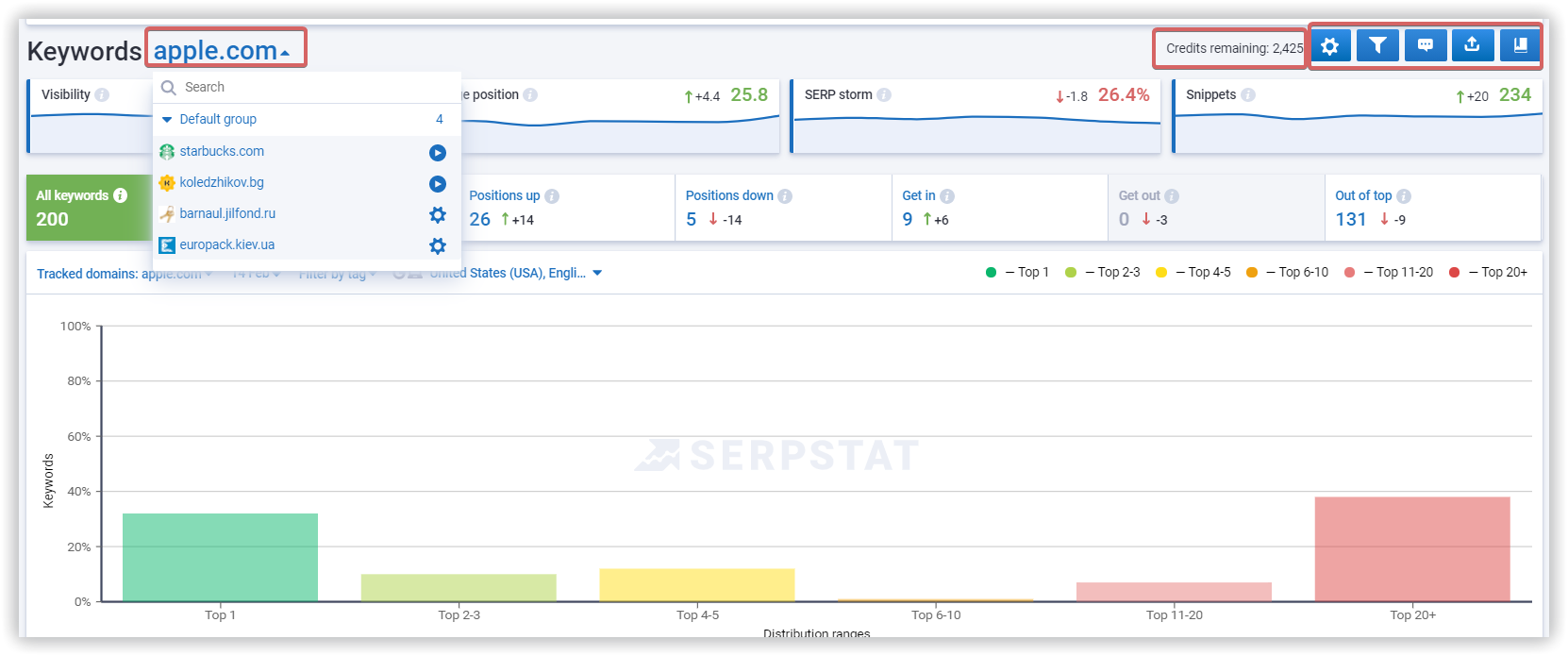Show info tooltip for Snippets
1568x656 pixels.
pos(1248,94)
